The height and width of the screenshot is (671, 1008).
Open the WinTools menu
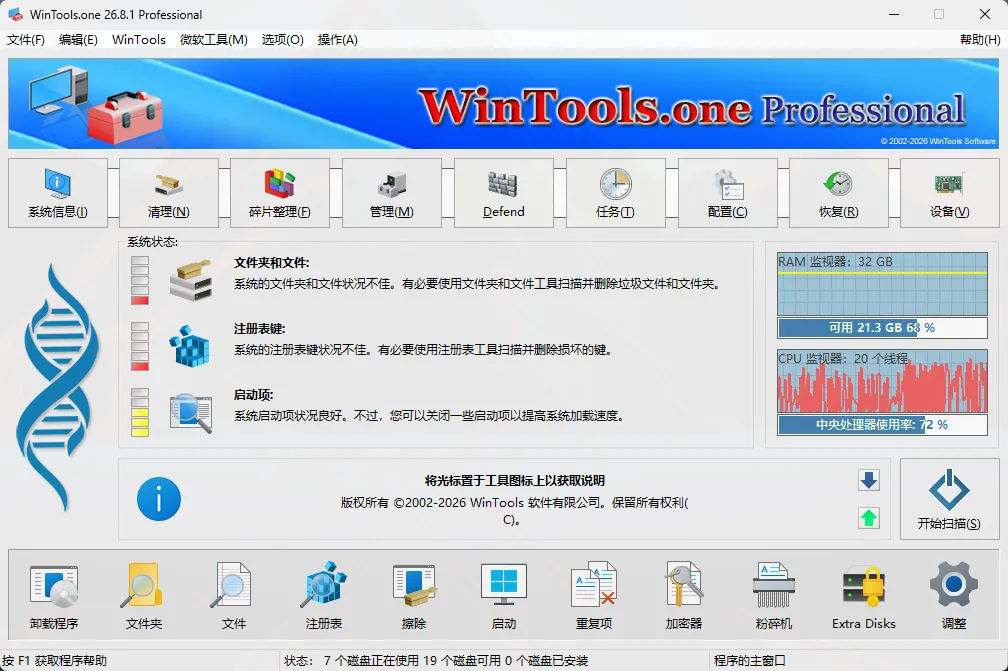point(139,40)
